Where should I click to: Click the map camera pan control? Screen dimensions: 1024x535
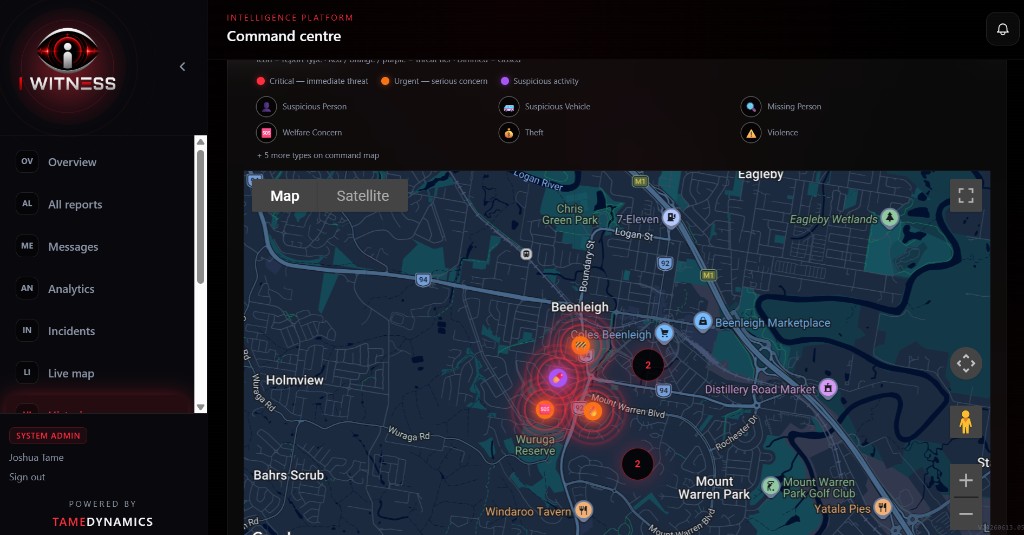[x=966, y=363]
